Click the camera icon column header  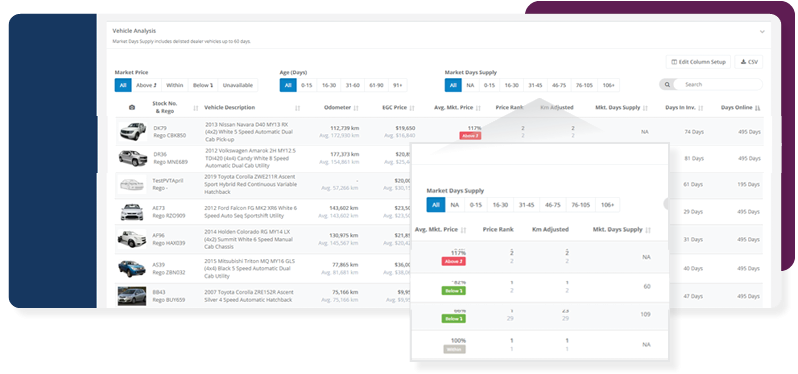click(132, 108)
